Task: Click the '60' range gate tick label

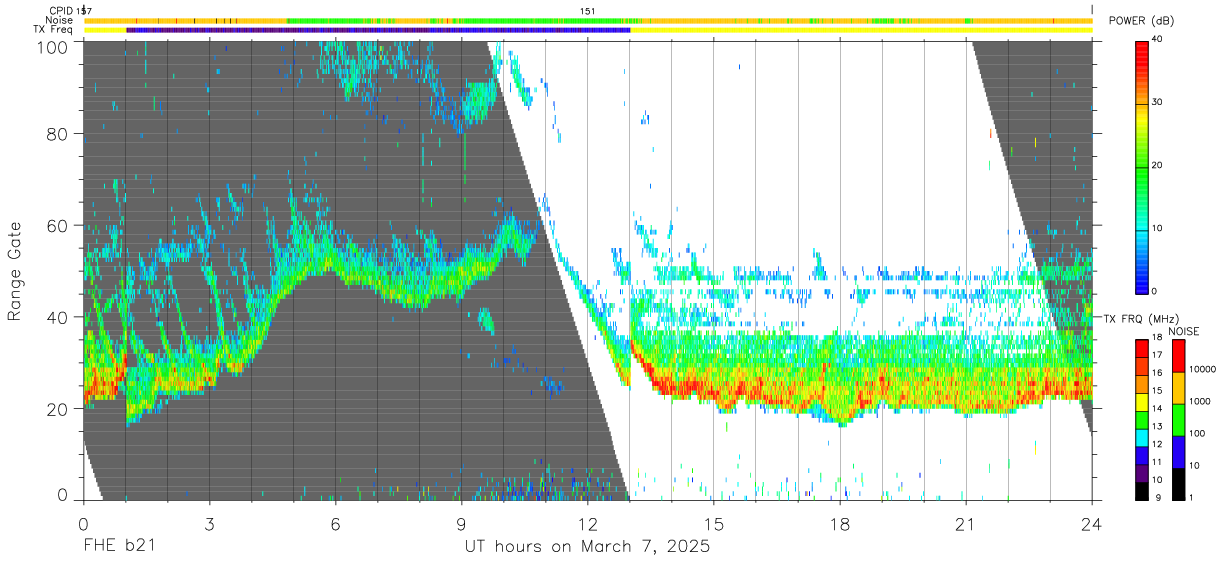Action: click(x=59, y=226)
